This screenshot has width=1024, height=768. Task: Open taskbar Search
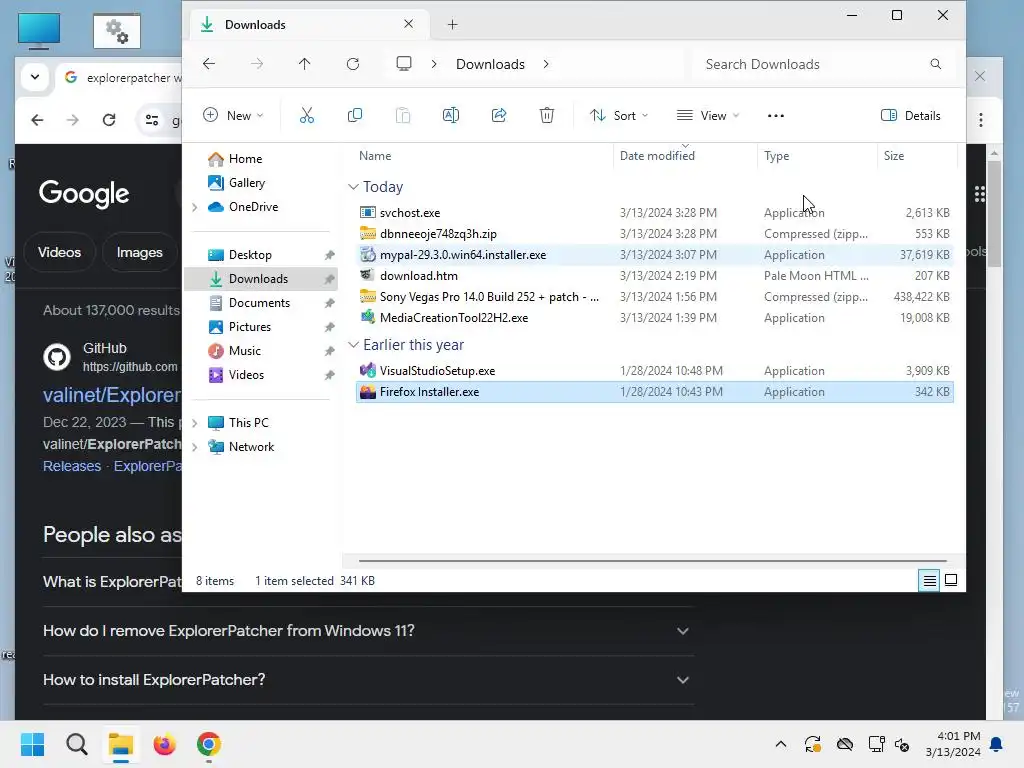[76, 744]
